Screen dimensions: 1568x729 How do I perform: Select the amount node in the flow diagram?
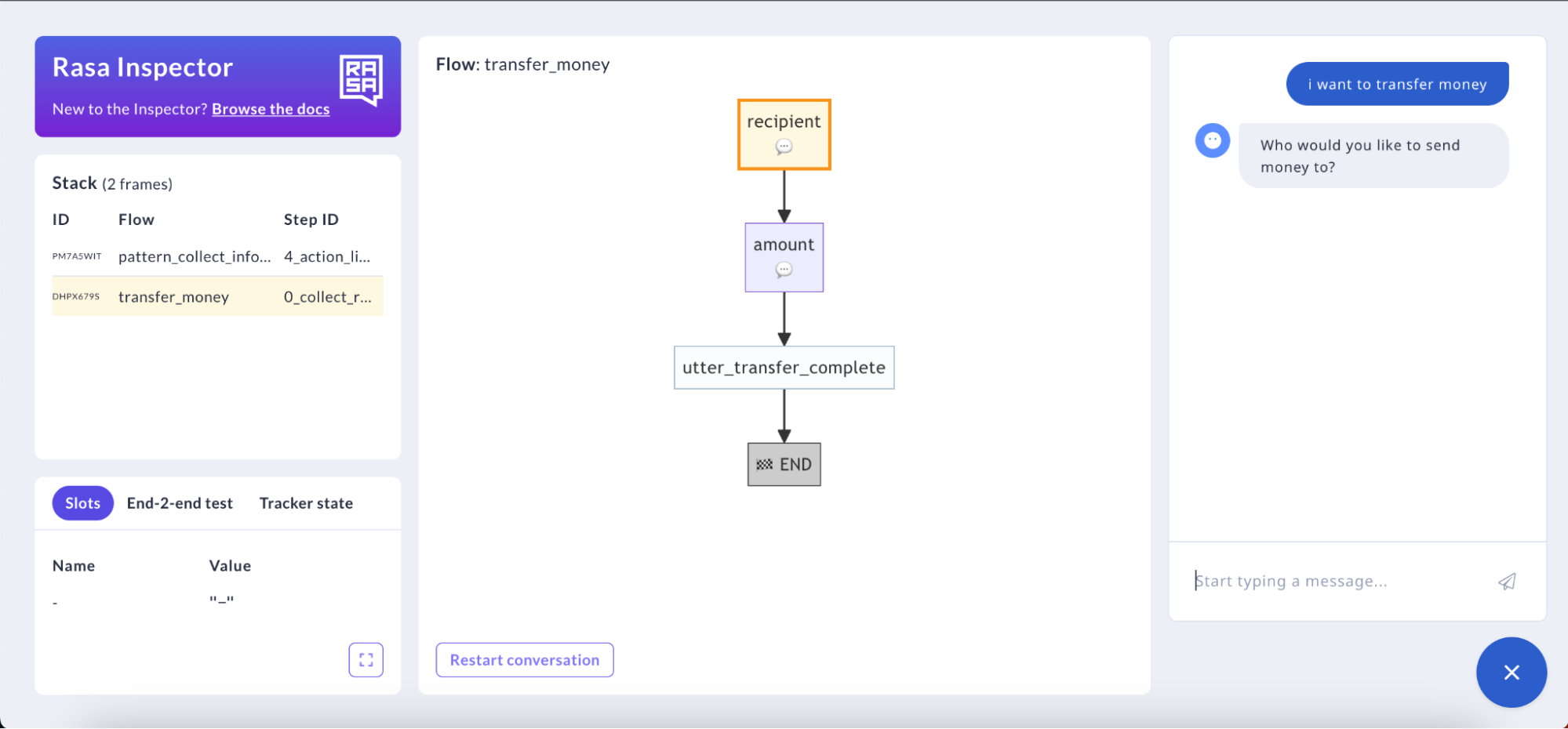pyautogui.click(x=784, y=245)
